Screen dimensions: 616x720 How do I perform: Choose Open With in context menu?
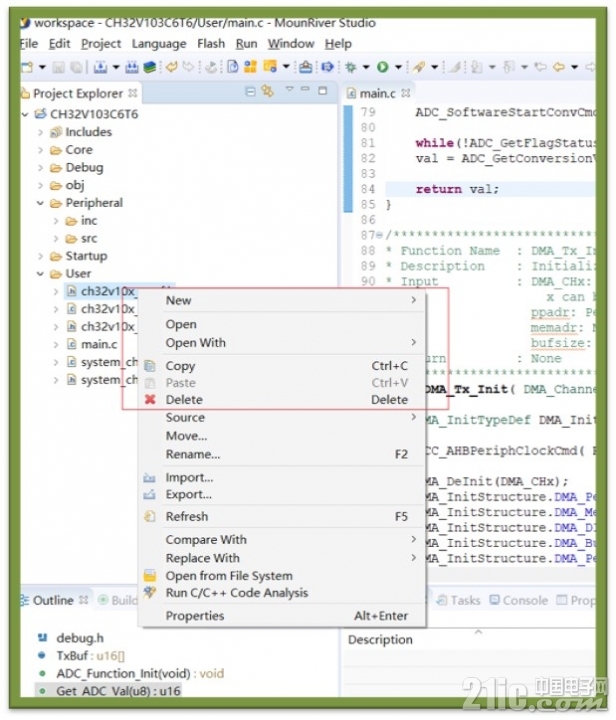click(282, 343)
